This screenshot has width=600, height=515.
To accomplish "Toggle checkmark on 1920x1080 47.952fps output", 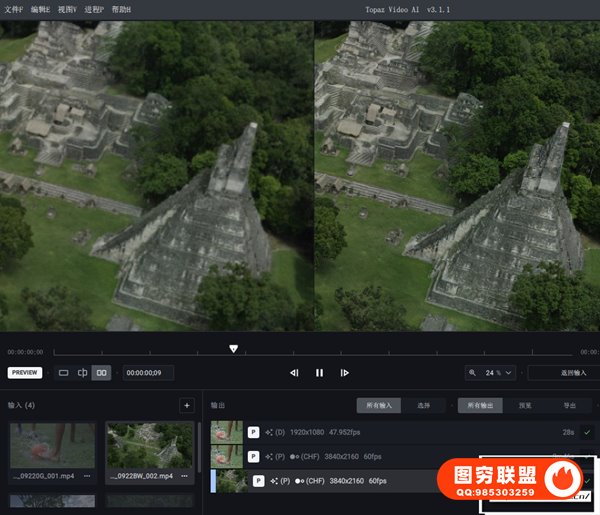I will pos(587,432).
